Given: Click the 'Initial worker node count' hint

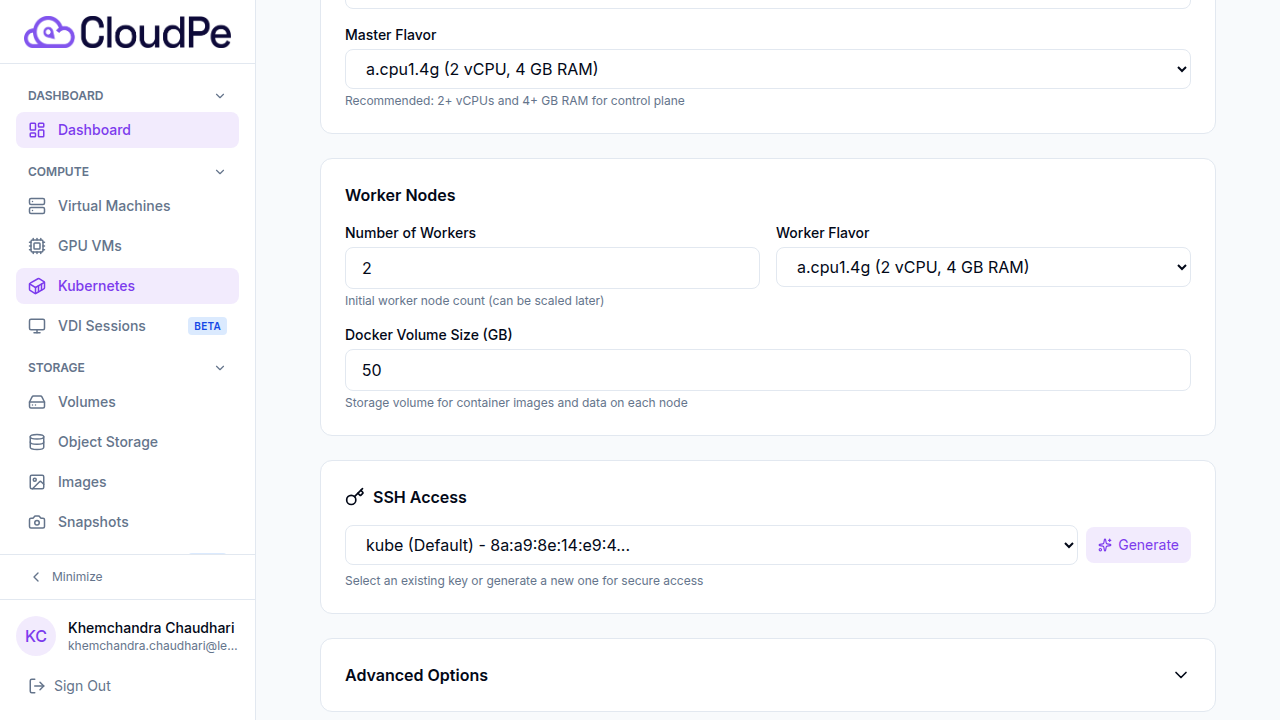Looking at the screenshot, I should click(x=474, y=301).
